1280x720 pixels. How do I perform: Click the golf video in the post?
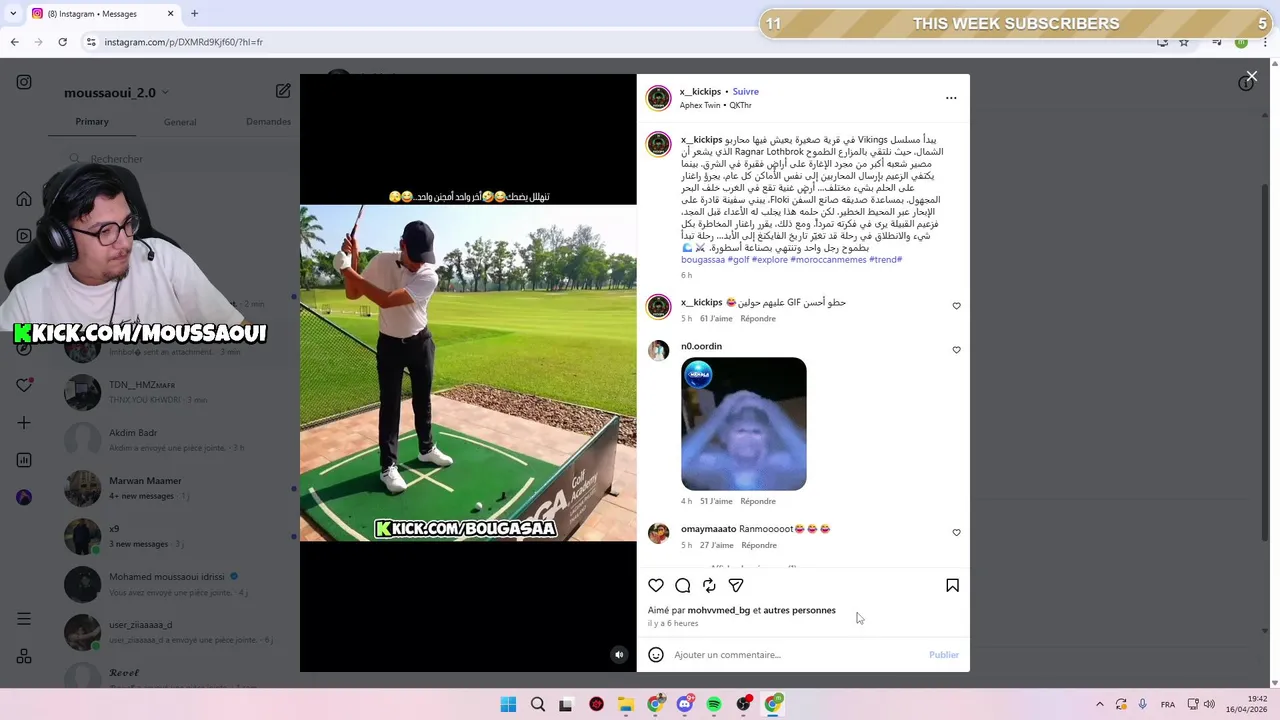tap(468, 373)
